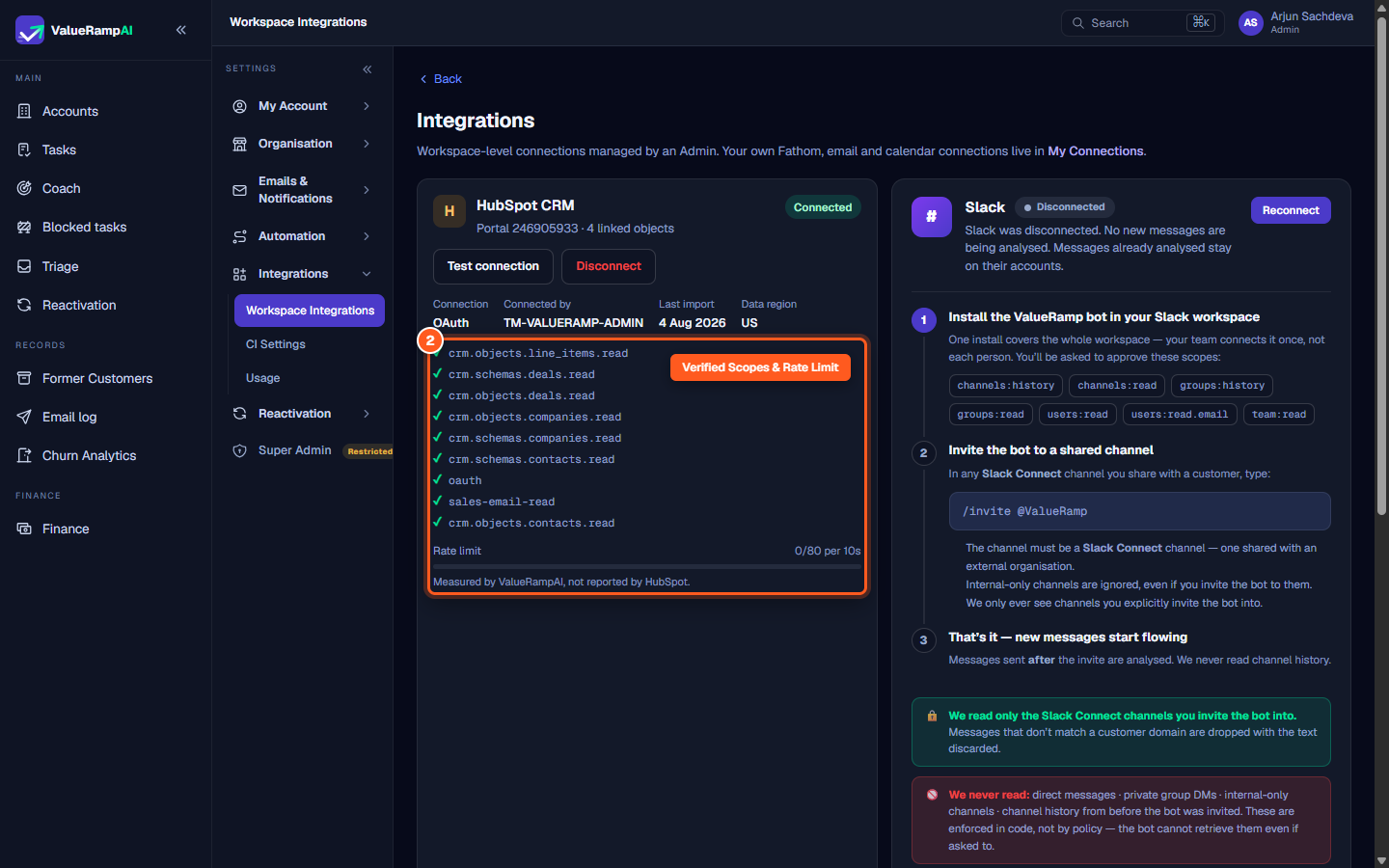Click the My Account user icon

click(x=239, y=106)
